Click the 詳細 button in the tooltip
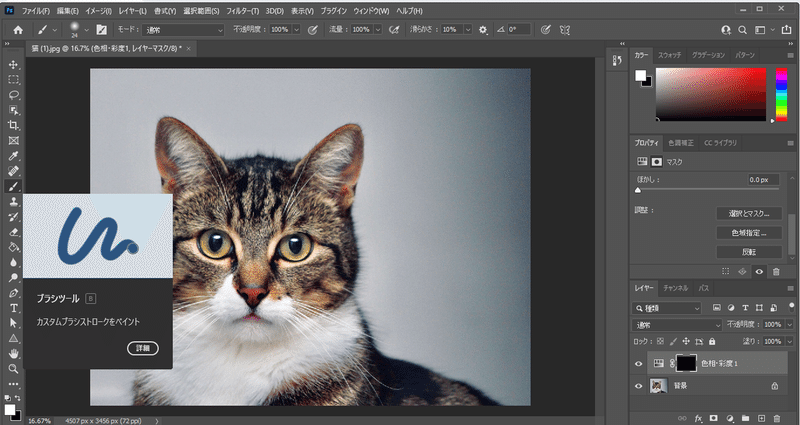 (143, 348)
